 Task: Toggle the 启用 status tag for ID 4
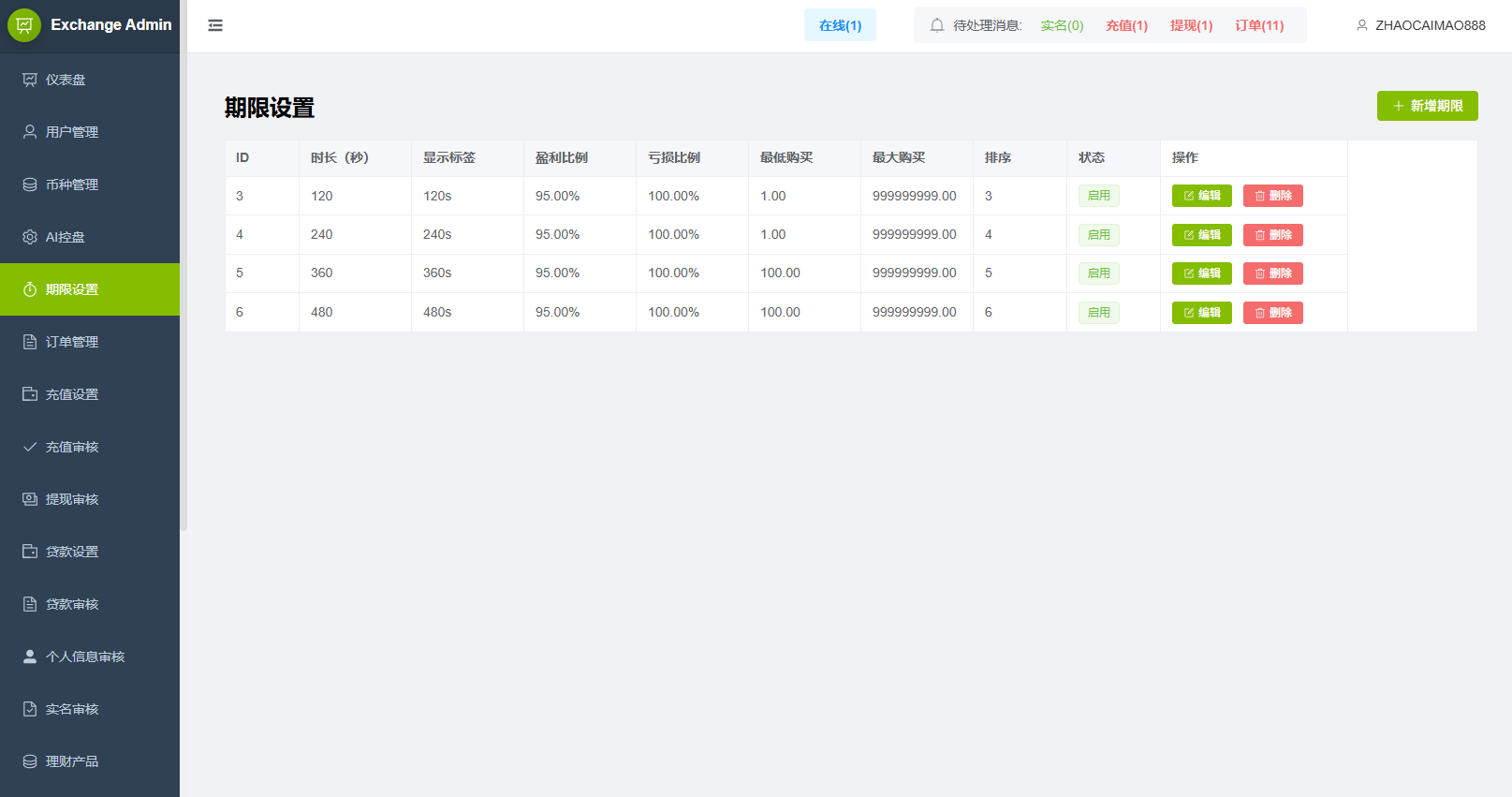coord(1098,235)
